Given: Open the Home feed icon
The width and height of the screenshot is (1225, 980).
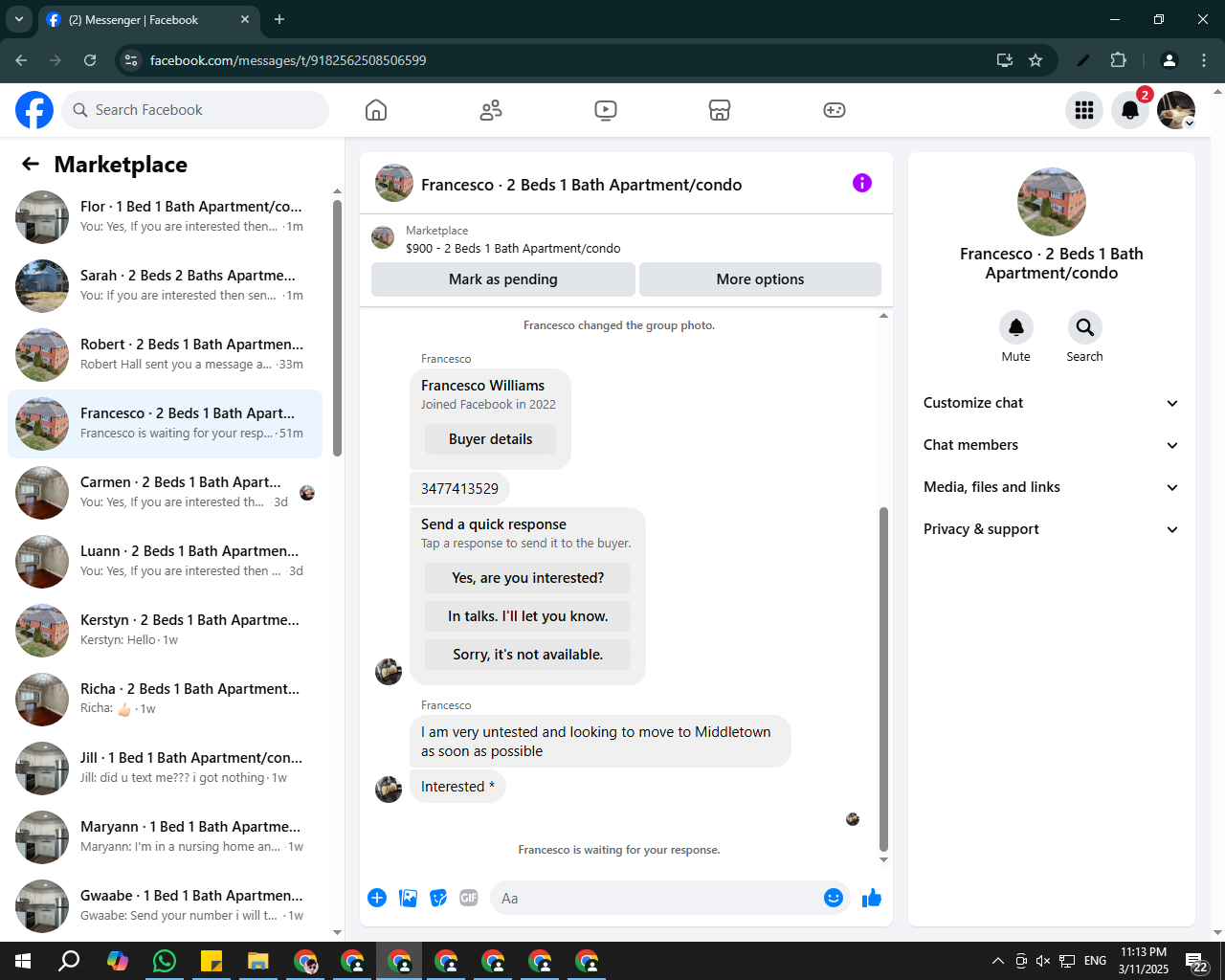Looking at the screenshot, I should coord(376,110).
